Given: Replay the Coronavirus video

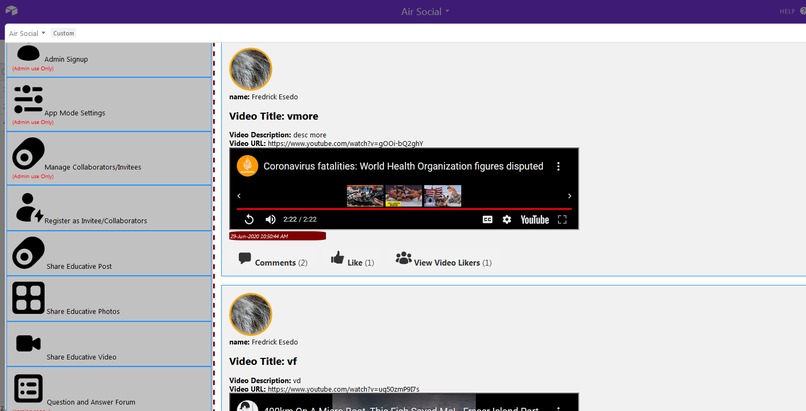Looking at the screenshot, I should 249,219.
